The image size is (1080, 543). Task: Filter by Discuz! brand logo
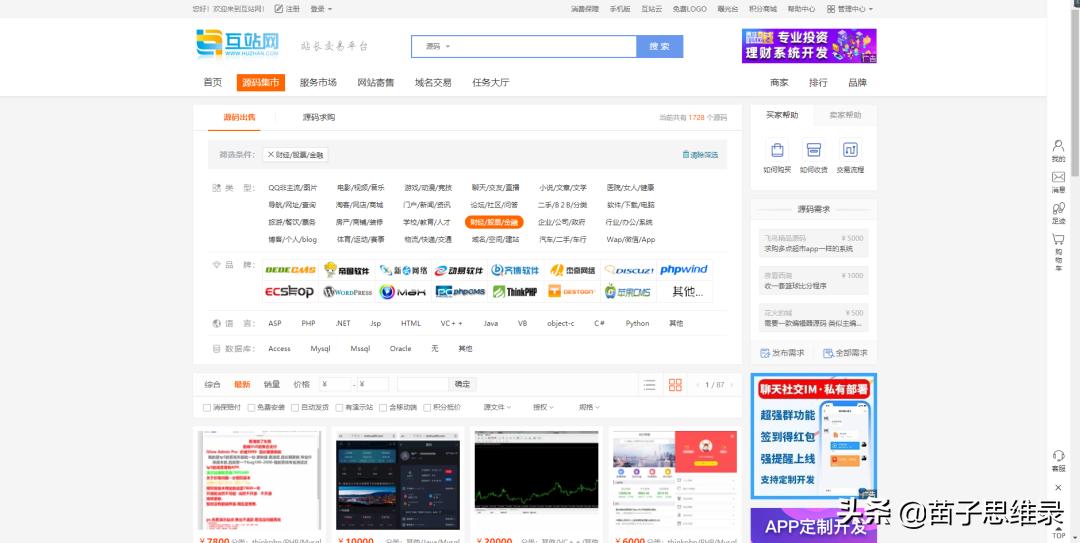point(628,270)
